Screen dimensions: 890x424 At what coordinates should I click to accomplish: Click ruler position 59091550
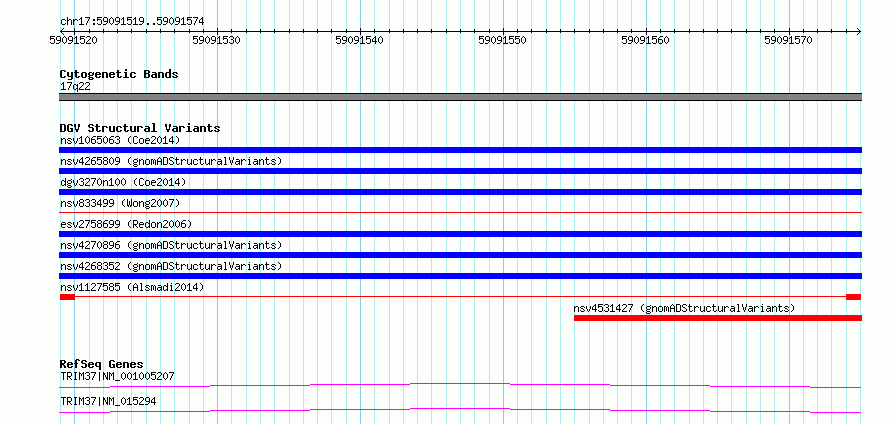pyautogui.click(x=502, y=40)
